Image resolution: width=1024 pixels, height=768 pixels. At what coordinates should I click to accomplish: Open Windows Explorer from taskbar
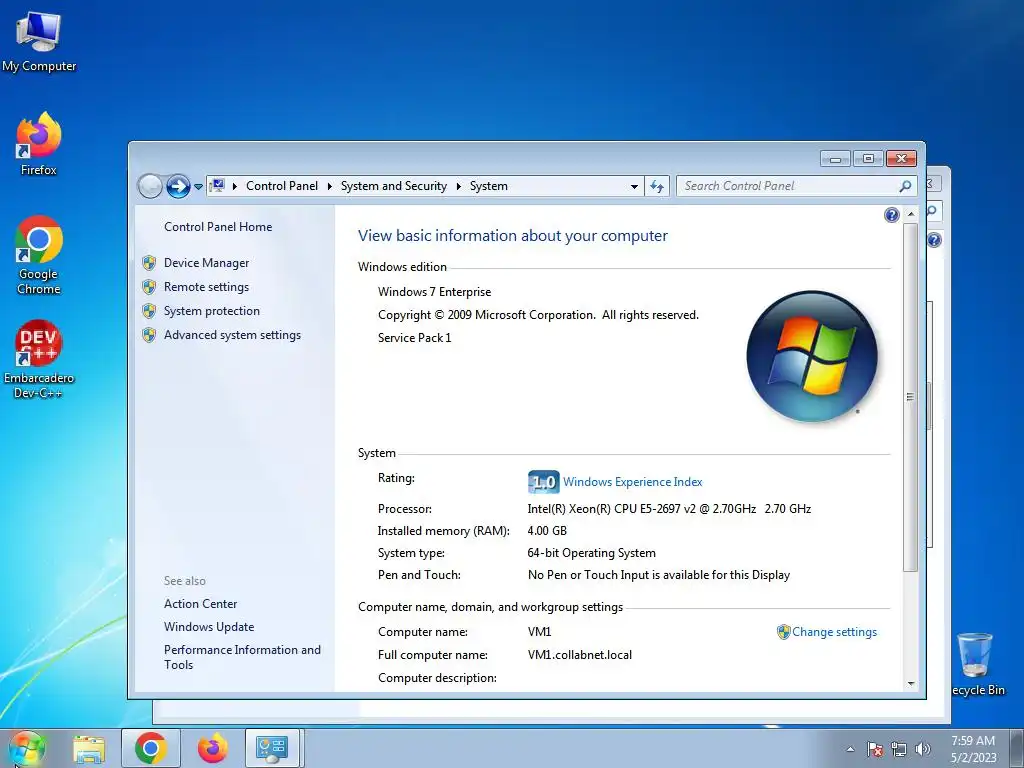coord(89,748)
